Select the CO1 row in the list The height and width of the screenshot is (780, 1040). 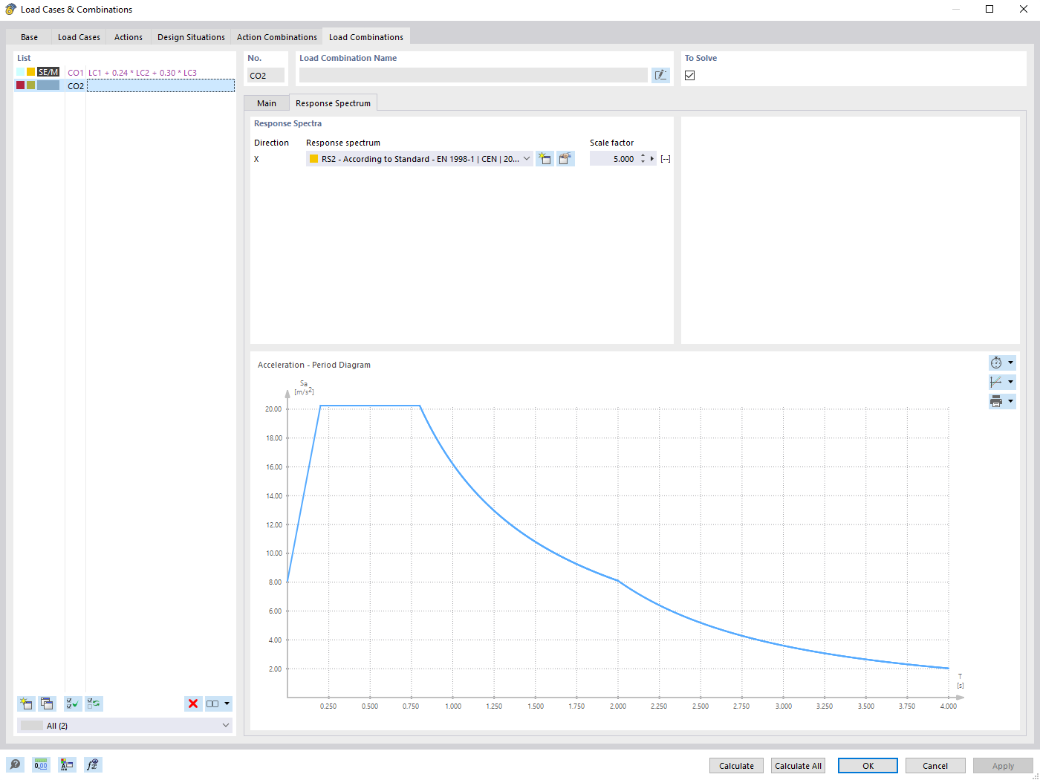pyautogui.click(x=125, y=72)
